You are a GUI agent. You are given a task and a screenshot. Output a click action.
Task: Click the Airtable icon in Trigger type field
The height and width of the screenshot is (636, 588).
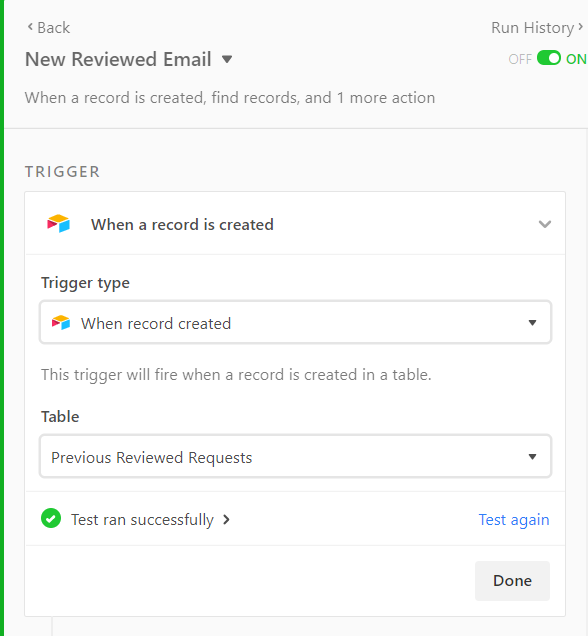tap(61, 323)
